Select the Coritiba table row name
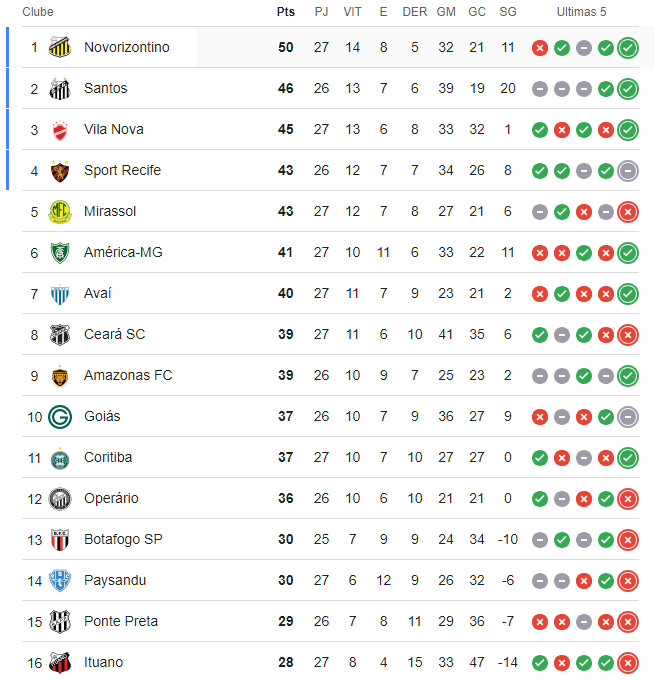The width and height of the screenshot is (655, 680). coord(108,457)
